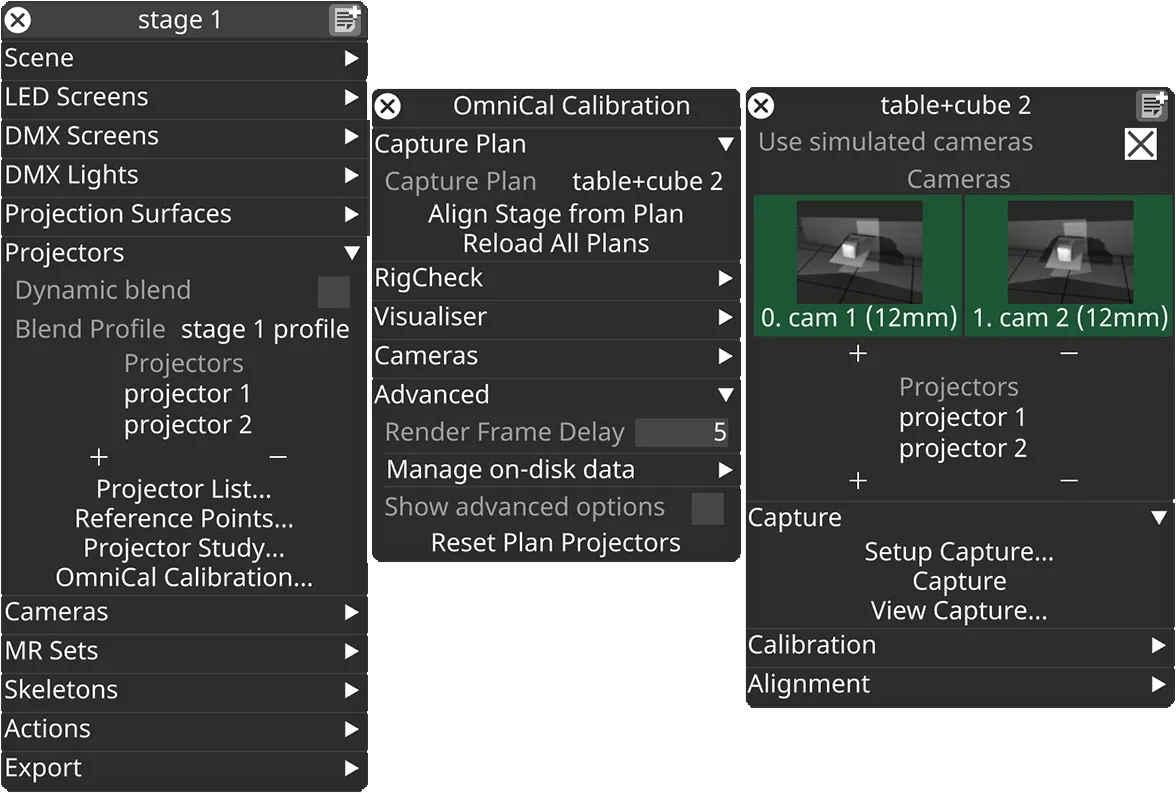Viewport: 1176px width, 793px height.
Task: Enable Show advanced options checkbox
Action: [x=707, y=508]
